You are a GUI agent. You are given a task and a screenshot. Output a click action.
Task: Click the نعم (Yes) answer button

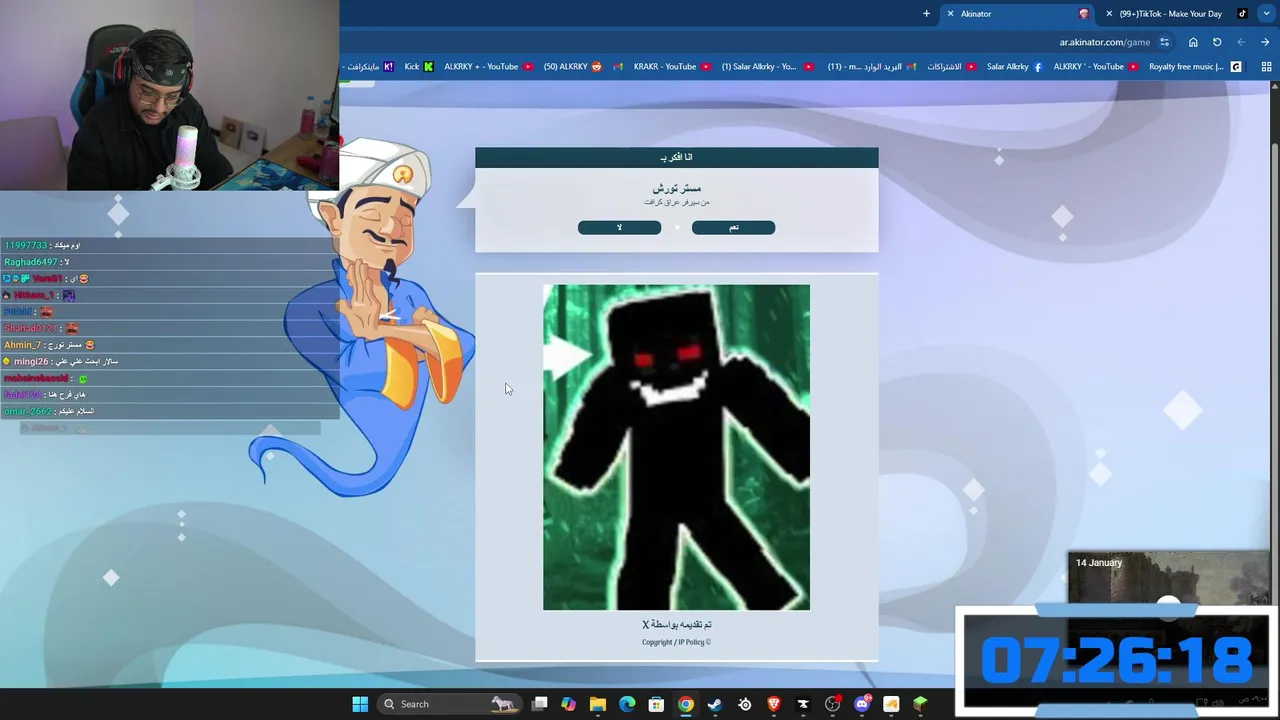pos(733,228)
